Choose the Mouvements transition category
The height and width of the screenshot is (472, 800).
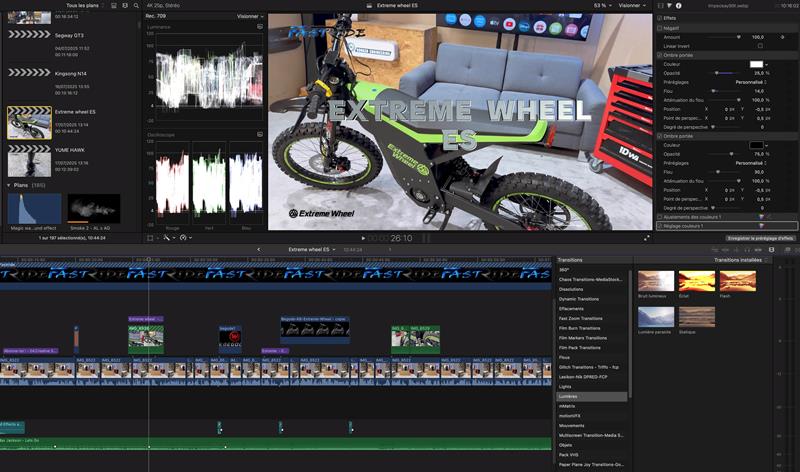pyautogui.click(x=592, y=426)
